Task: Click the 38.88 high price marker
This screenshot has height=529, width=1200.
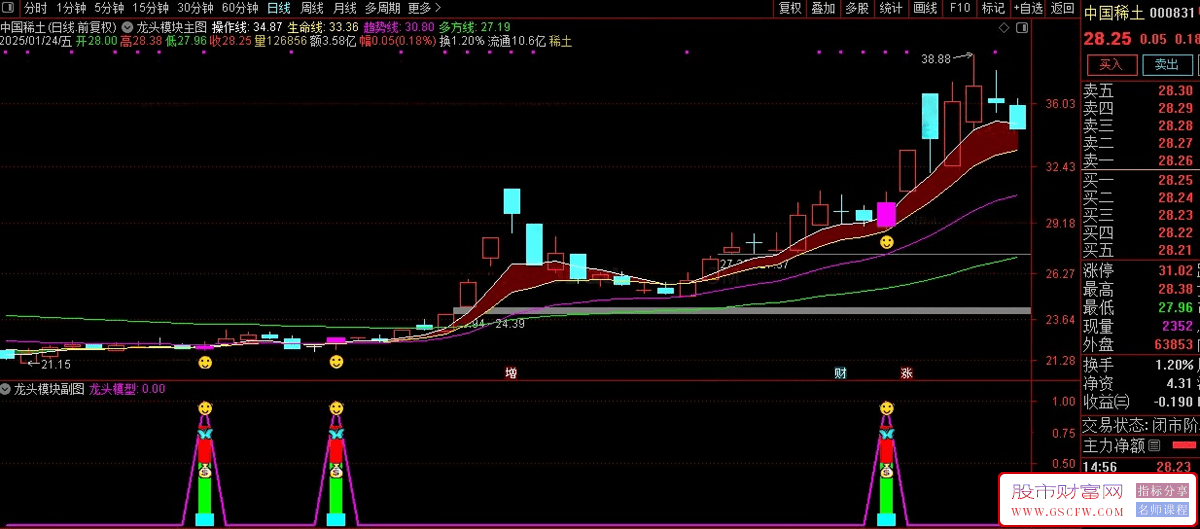Action: pos(936,59)
